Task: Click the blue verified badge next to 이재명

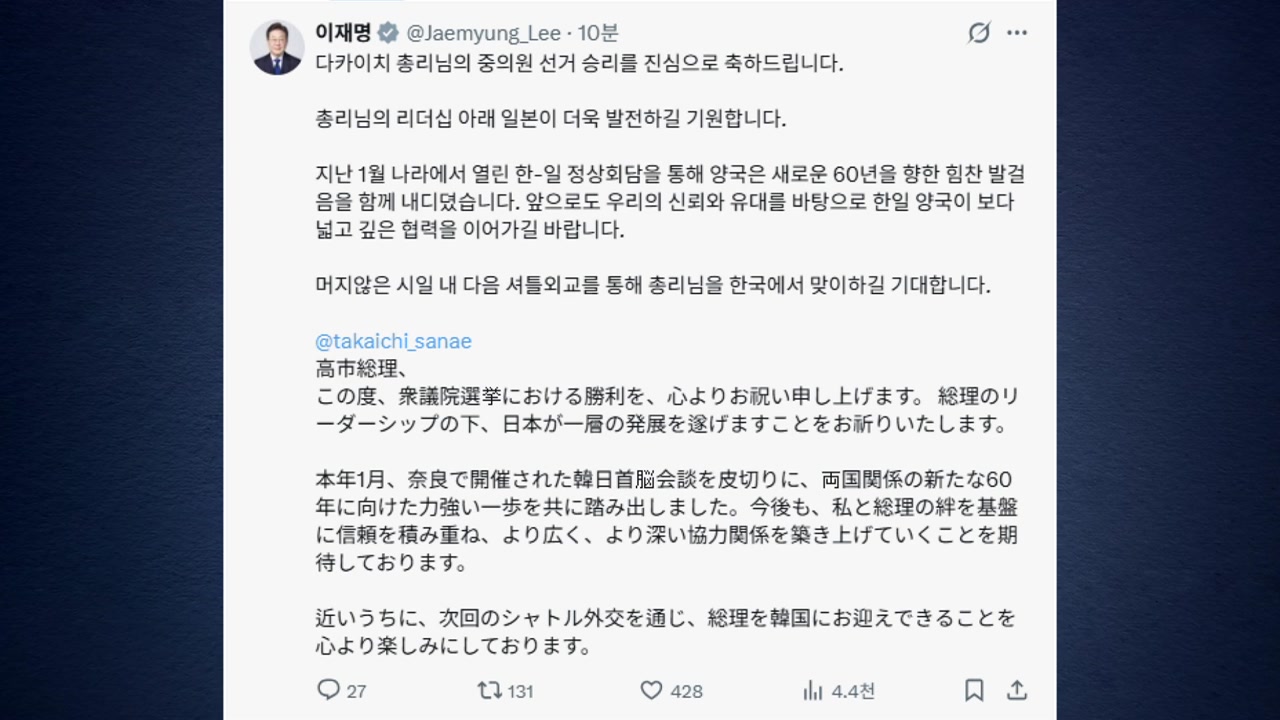Action: pos(388,34)
